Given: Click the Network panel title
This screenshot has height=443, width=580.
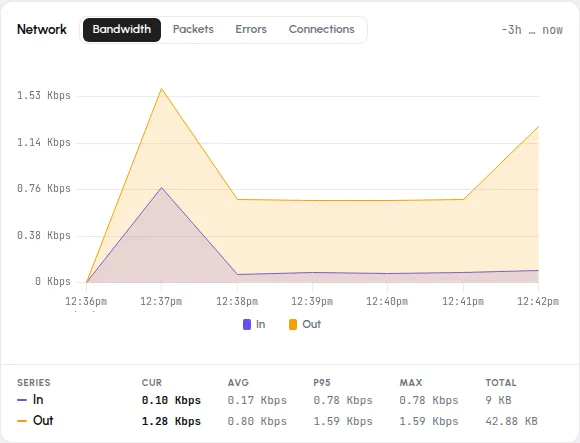Looking at the screenshot, I should 42,30.
